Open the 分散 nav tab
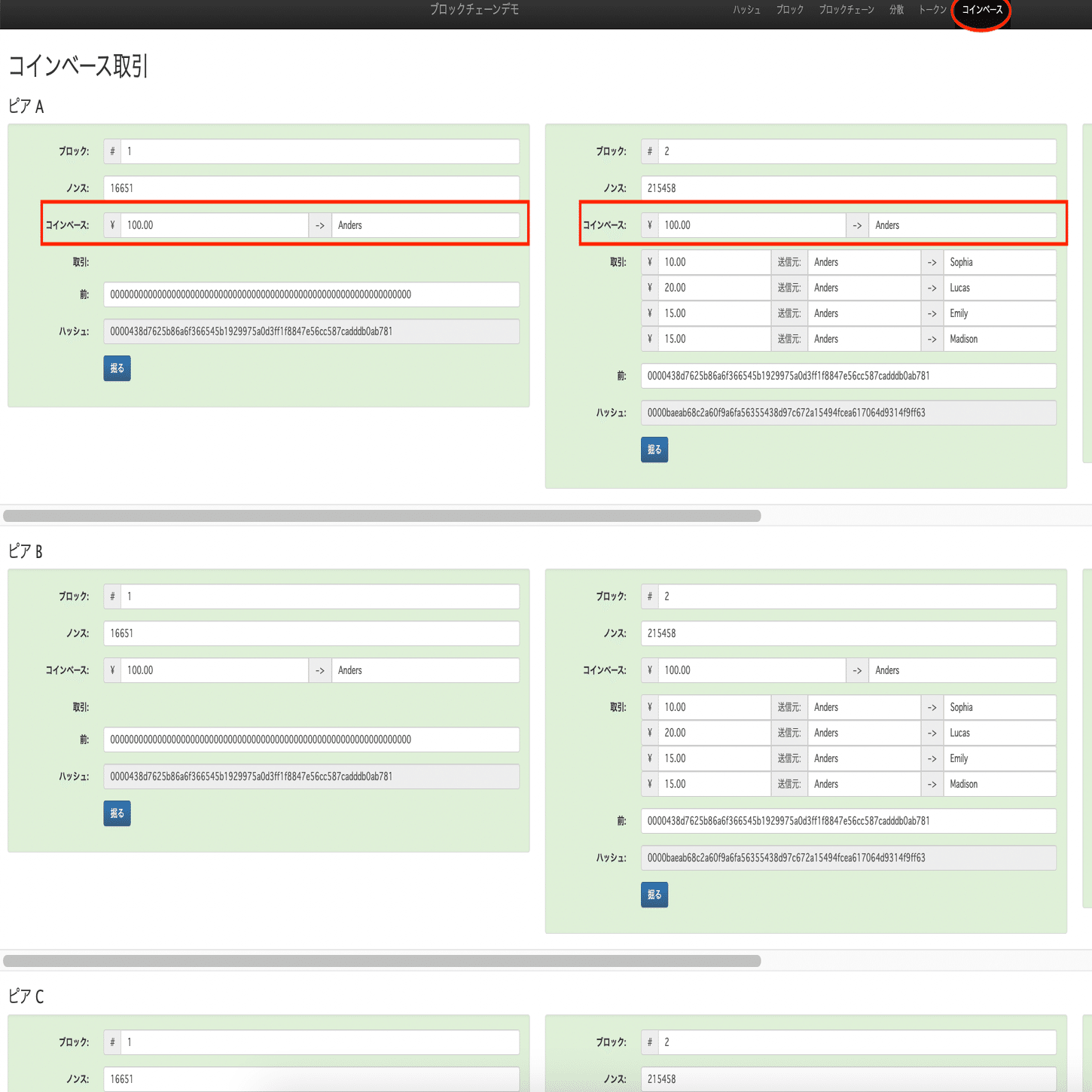Image resolution: width=1092 pixels, height=1092 pixels. [x=896, y=10]
